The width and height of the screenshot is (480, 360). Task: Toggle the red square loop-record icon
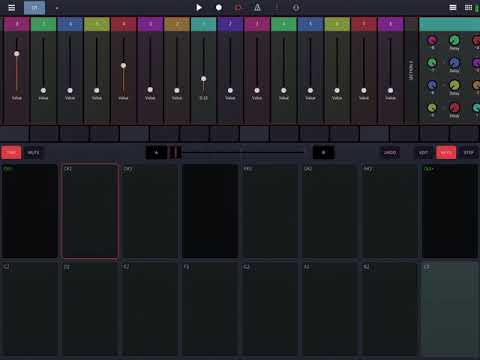(x=238, y=7)
